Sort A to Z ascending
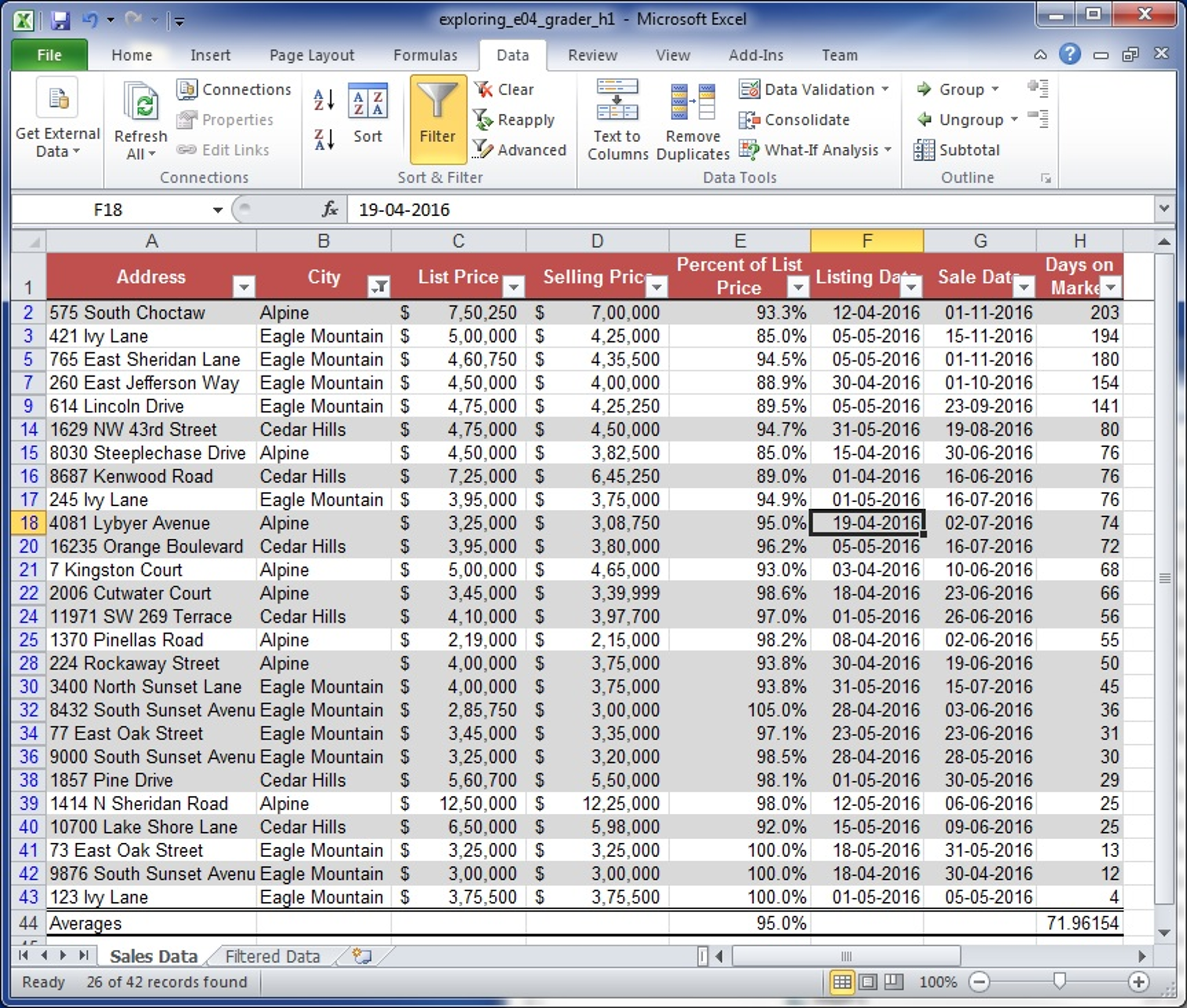Screen dimensions: 1187x1008 point(324,99)
